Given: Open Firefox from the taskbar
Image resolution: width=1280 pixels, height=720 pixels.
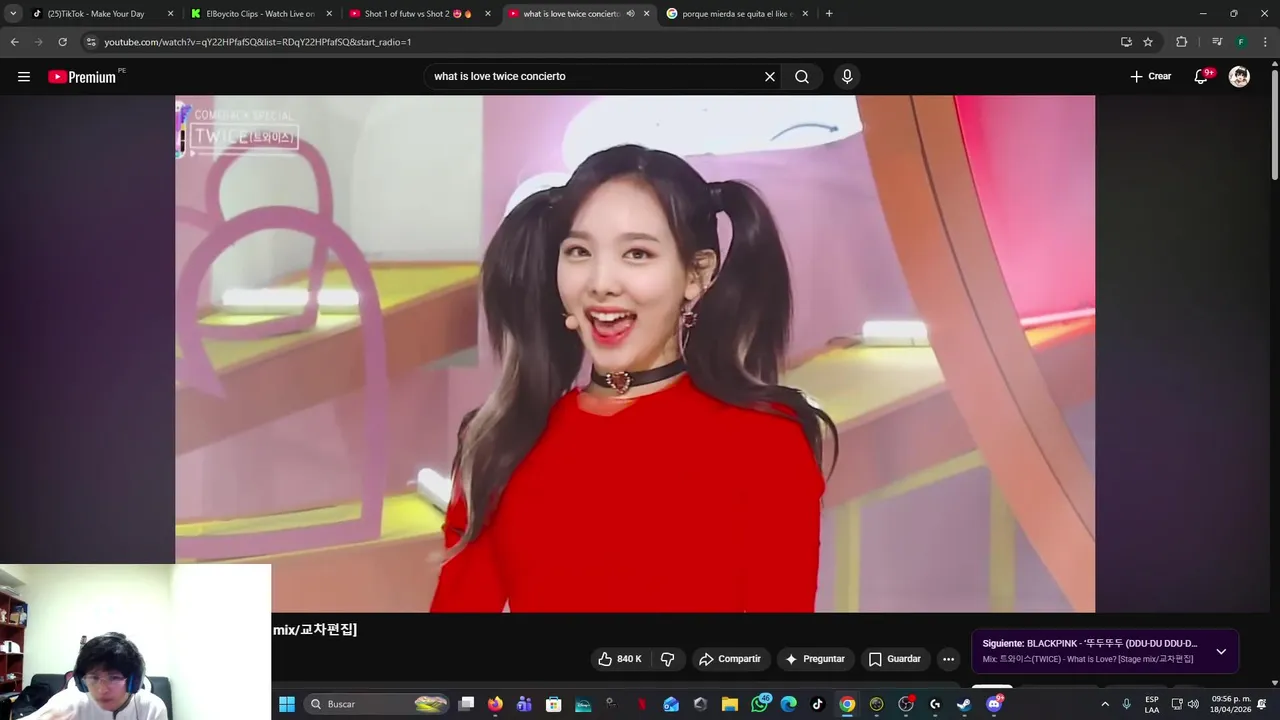Looking at the screenshot, I should pyautogui.click(x=495, y=704).
